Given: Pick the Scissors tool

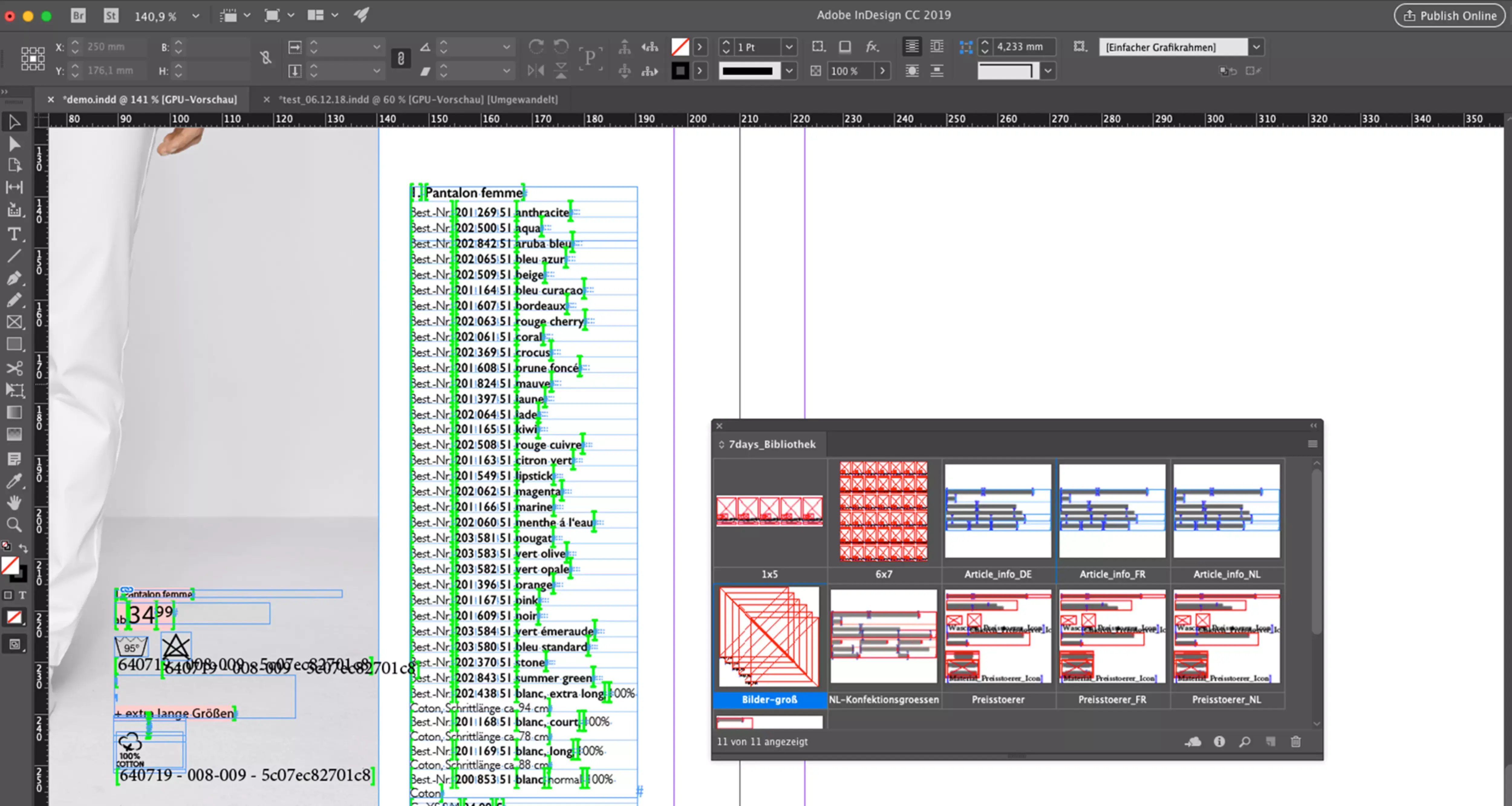Looking at the screenshot, I should pos(14,368).
